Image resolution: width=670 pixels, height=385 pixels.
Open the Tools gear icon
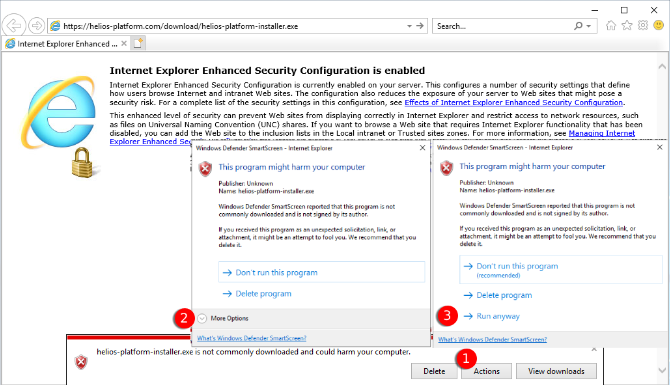[643, 26]
